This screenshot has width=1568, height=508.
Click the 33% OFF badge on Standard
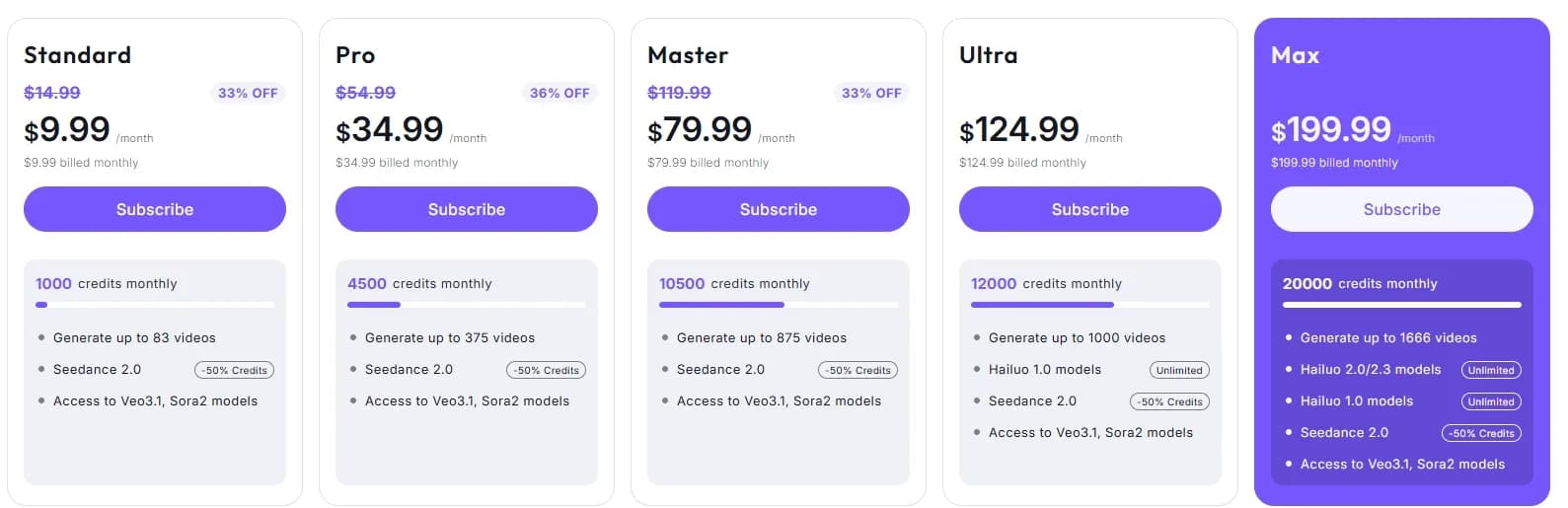coord(248,93)
